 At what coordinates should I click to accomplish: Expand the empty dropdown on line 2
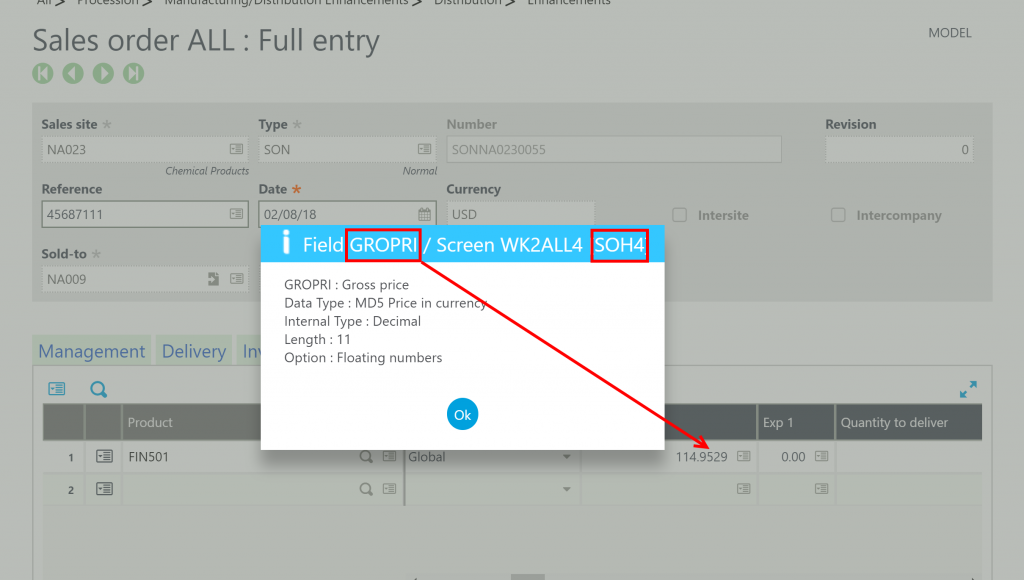(x=566, y=489)
